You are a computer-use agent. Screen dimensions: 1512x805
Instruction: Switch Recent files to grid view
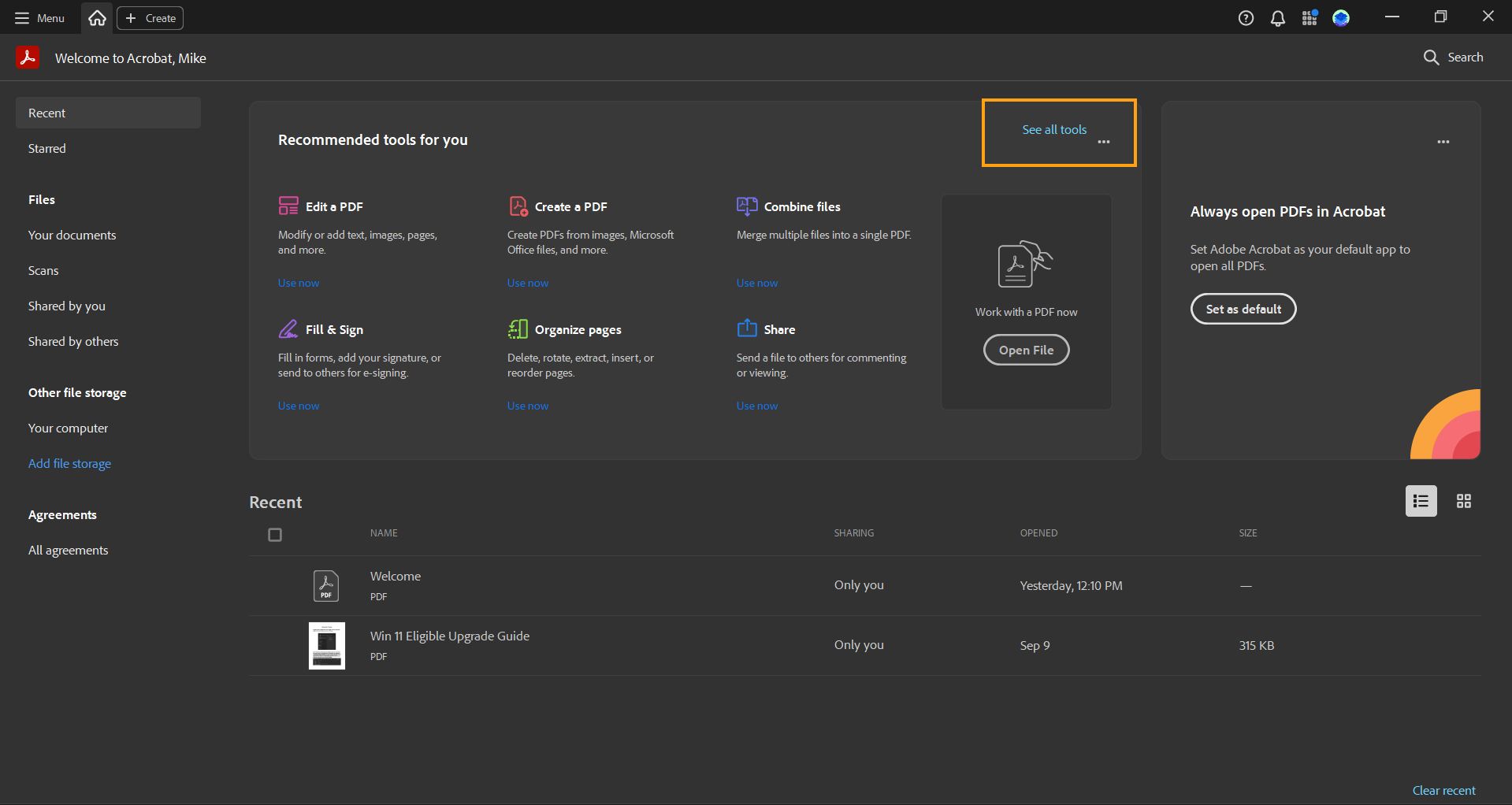[x=1463, y=501]
